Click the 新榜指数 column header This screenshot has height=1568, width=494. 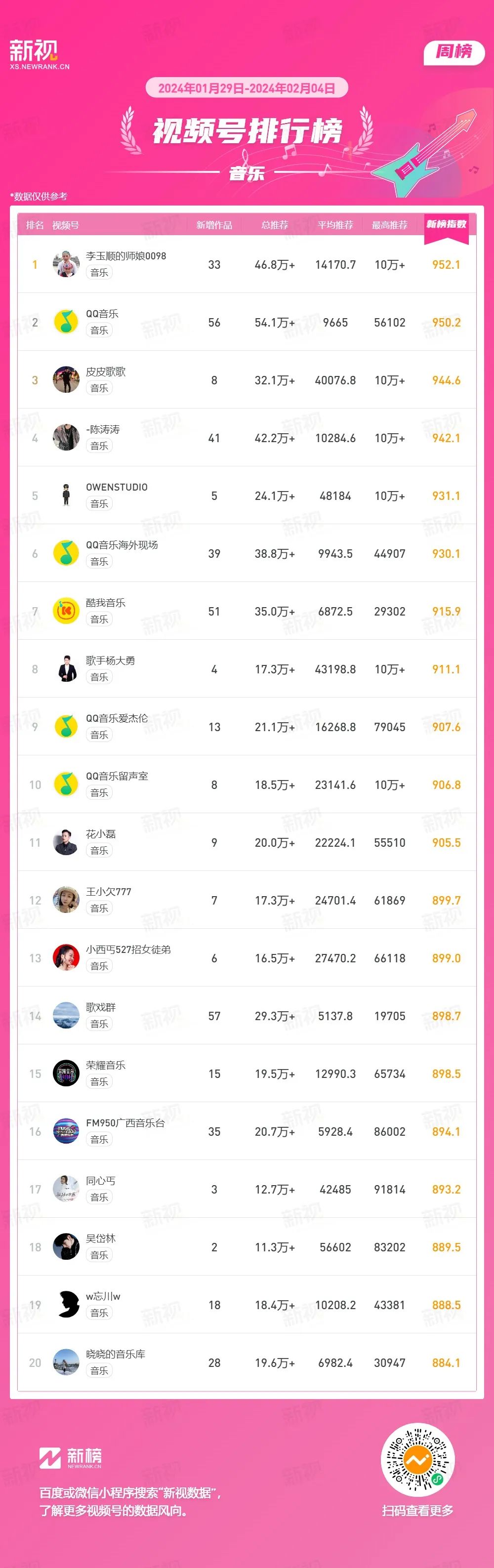click(446, 225)
